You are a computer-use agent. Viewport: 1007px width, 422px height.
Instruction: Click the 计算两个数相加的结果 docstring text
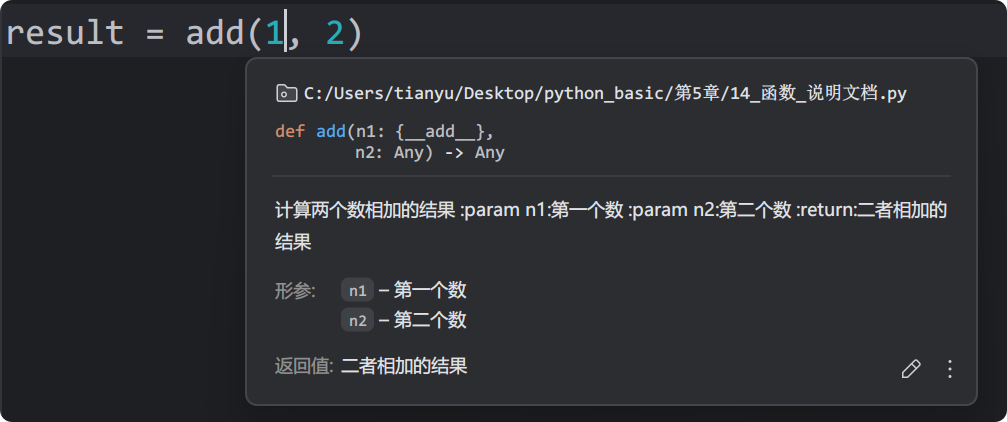tap(365, 210)
